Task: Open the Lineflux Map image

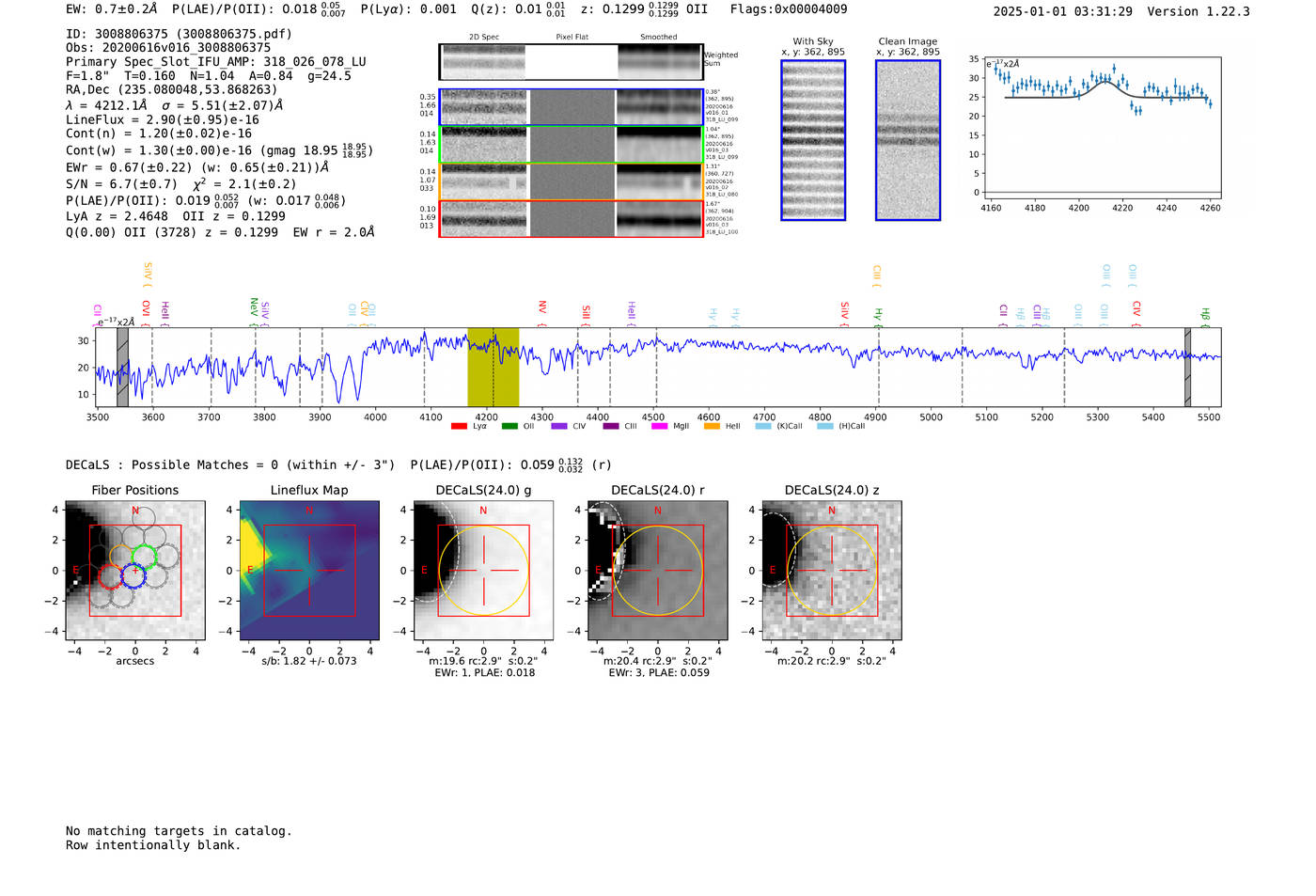Action: point(309,571)
